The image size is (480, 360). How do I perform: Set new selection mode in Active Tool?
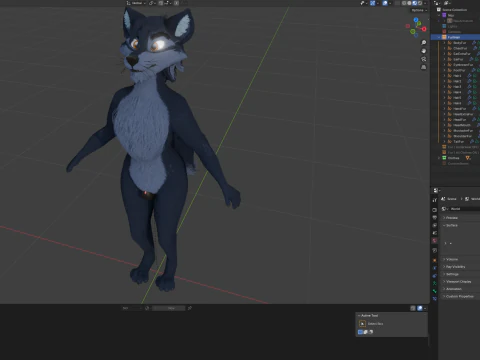tap(360, 332)
